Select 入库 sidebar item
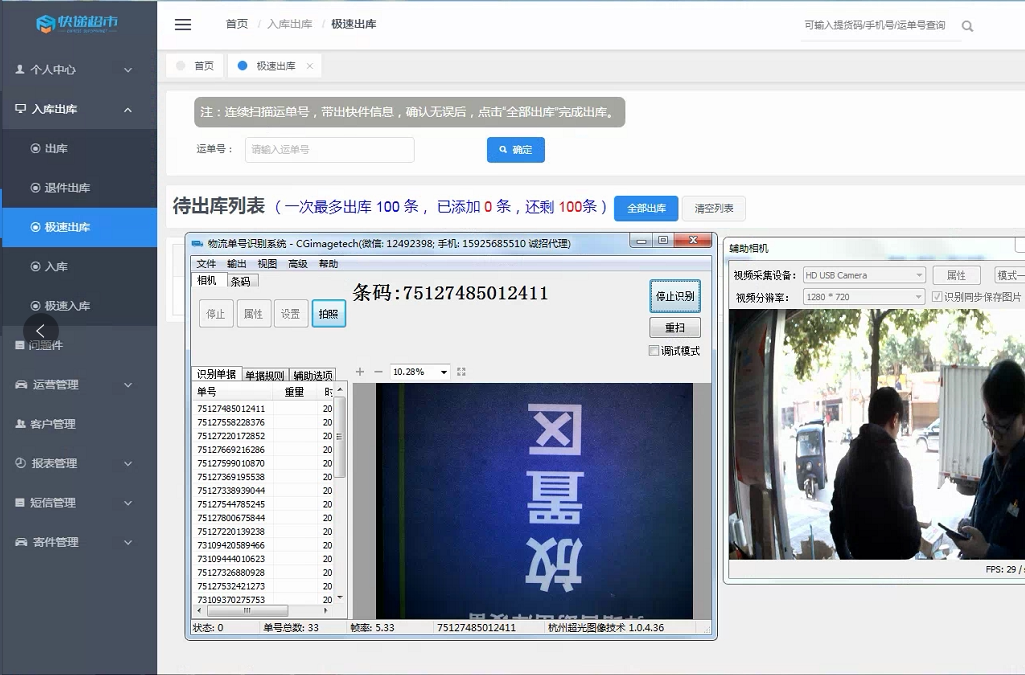This screenshot has height=675, width=1025. (78, 267)
